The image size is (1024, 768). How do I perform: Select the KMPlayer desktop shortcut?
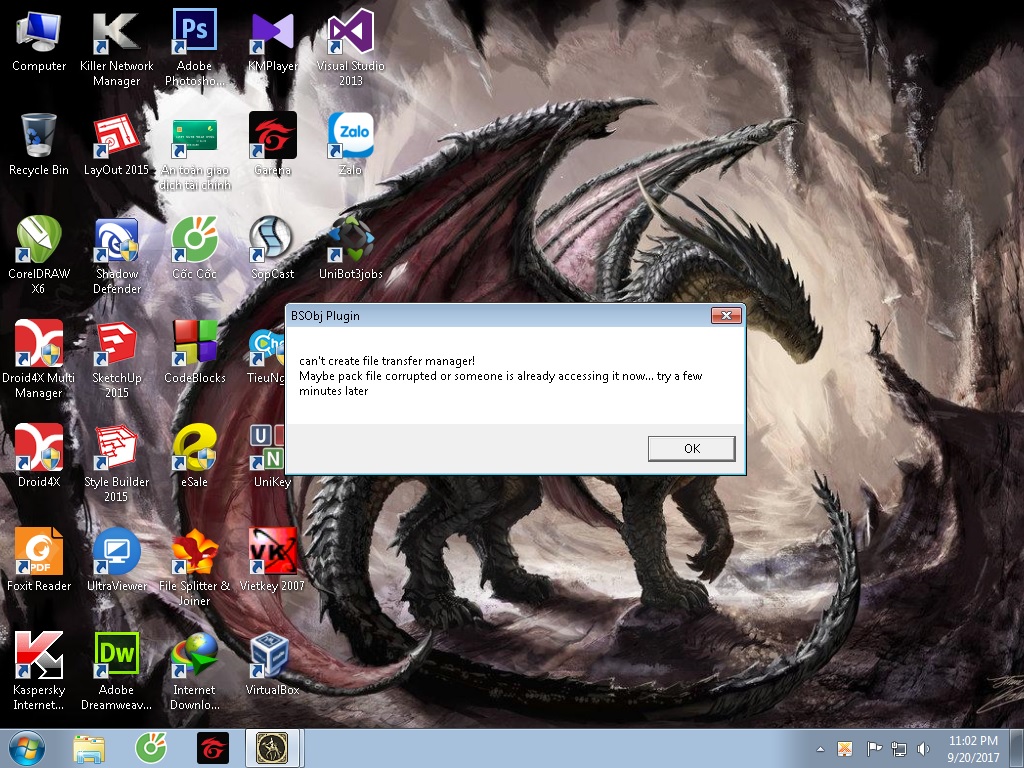point(272,40)
